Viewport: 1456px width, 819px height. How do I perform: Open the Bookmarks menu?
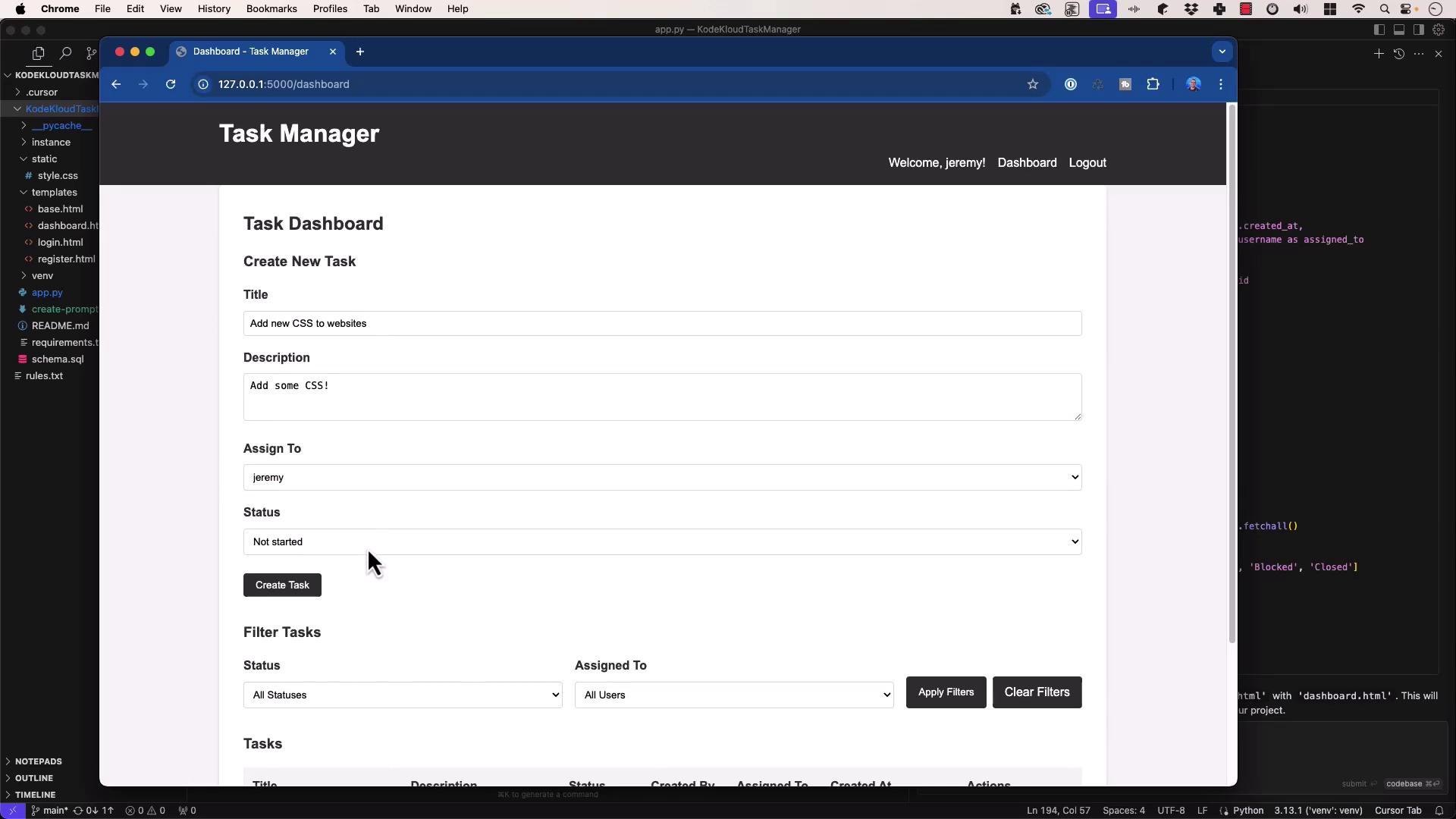[x=271, y=8]
